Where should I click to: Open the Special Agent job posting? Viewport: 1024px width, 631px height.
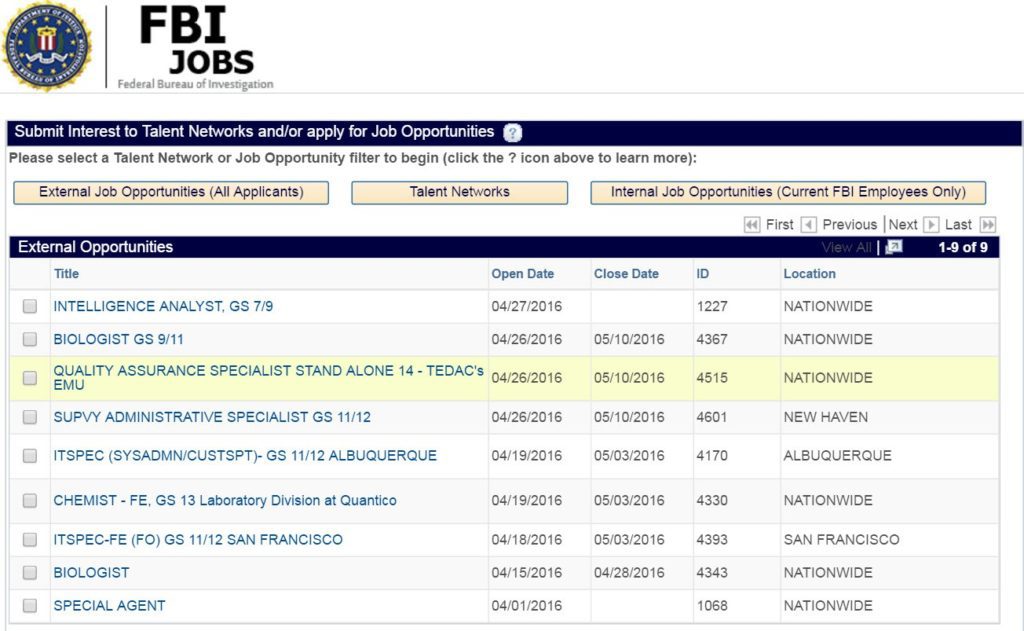pos(109,605)
